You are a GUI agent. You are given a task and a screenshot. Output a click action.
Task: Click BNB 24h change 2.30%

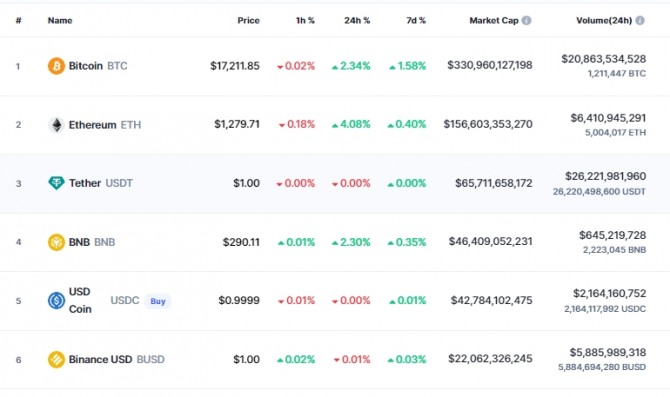click(351, 242)
